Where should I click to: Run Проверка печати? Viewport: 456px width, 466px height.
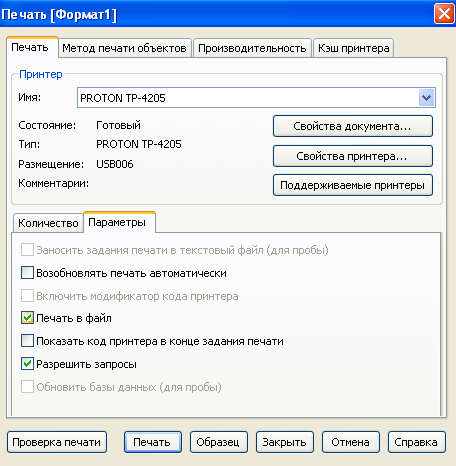(57, 442)
